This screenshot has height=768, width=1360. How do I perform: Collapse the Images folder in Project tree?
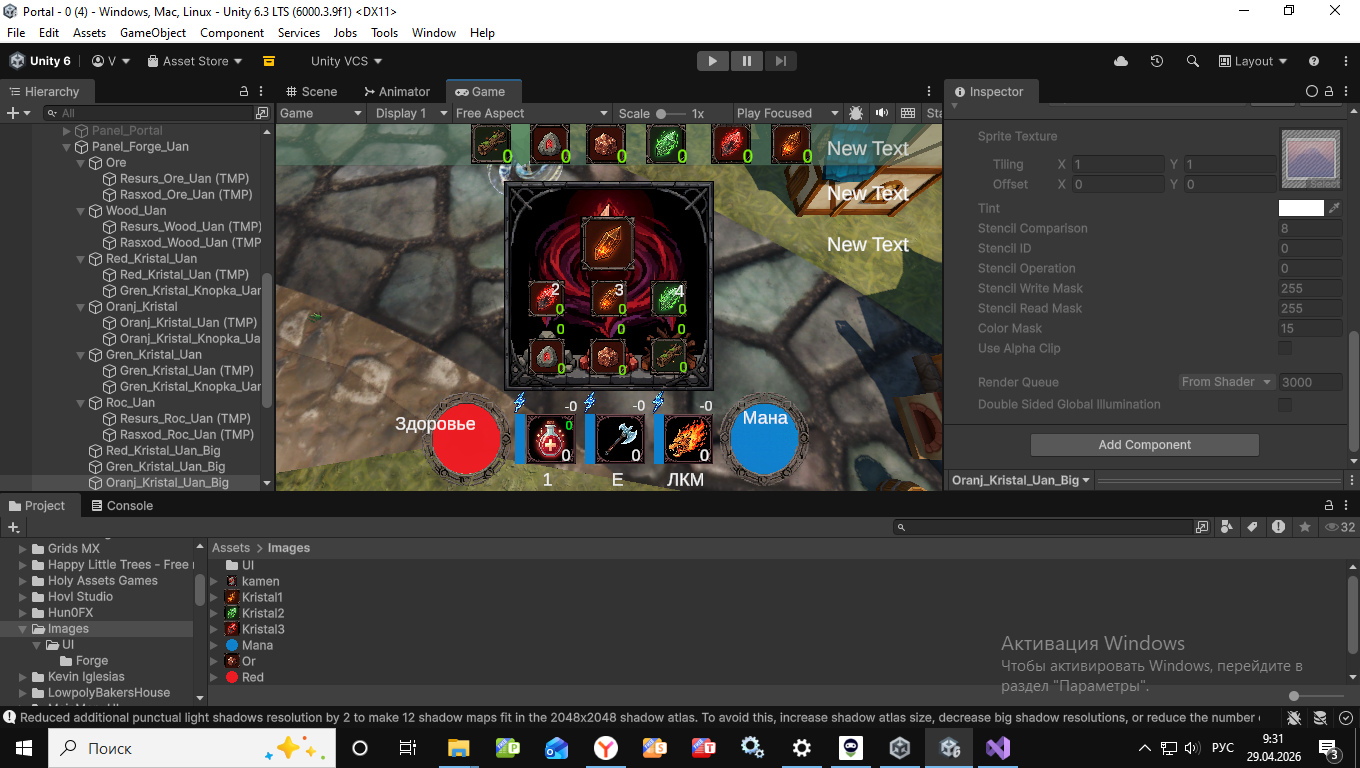coord(23,629)
